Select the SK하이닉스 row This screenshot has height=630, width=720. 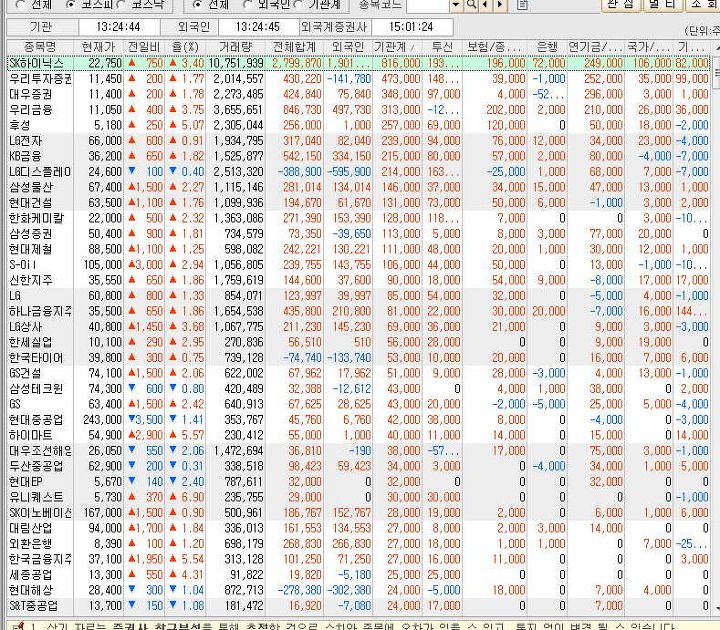[359, 63]
